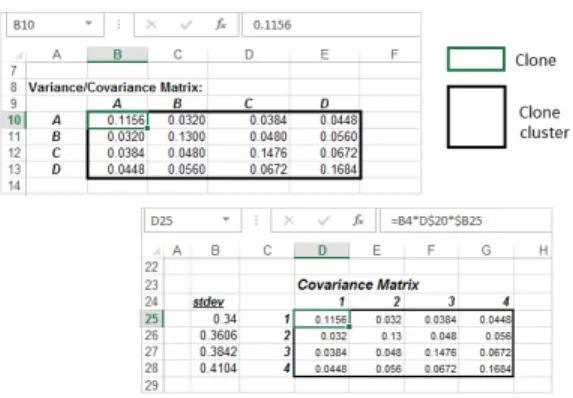Select the row 10 header
Viewport: 573px width, 398px height.
click(x=14, y=120)
